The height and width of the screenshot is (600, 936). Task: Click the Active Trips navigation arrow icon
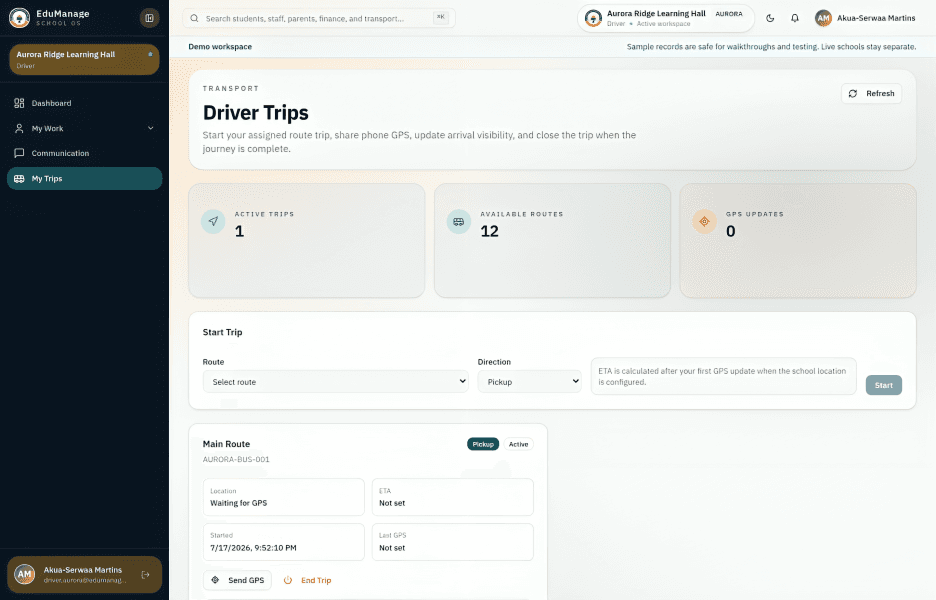pos(213,221)
